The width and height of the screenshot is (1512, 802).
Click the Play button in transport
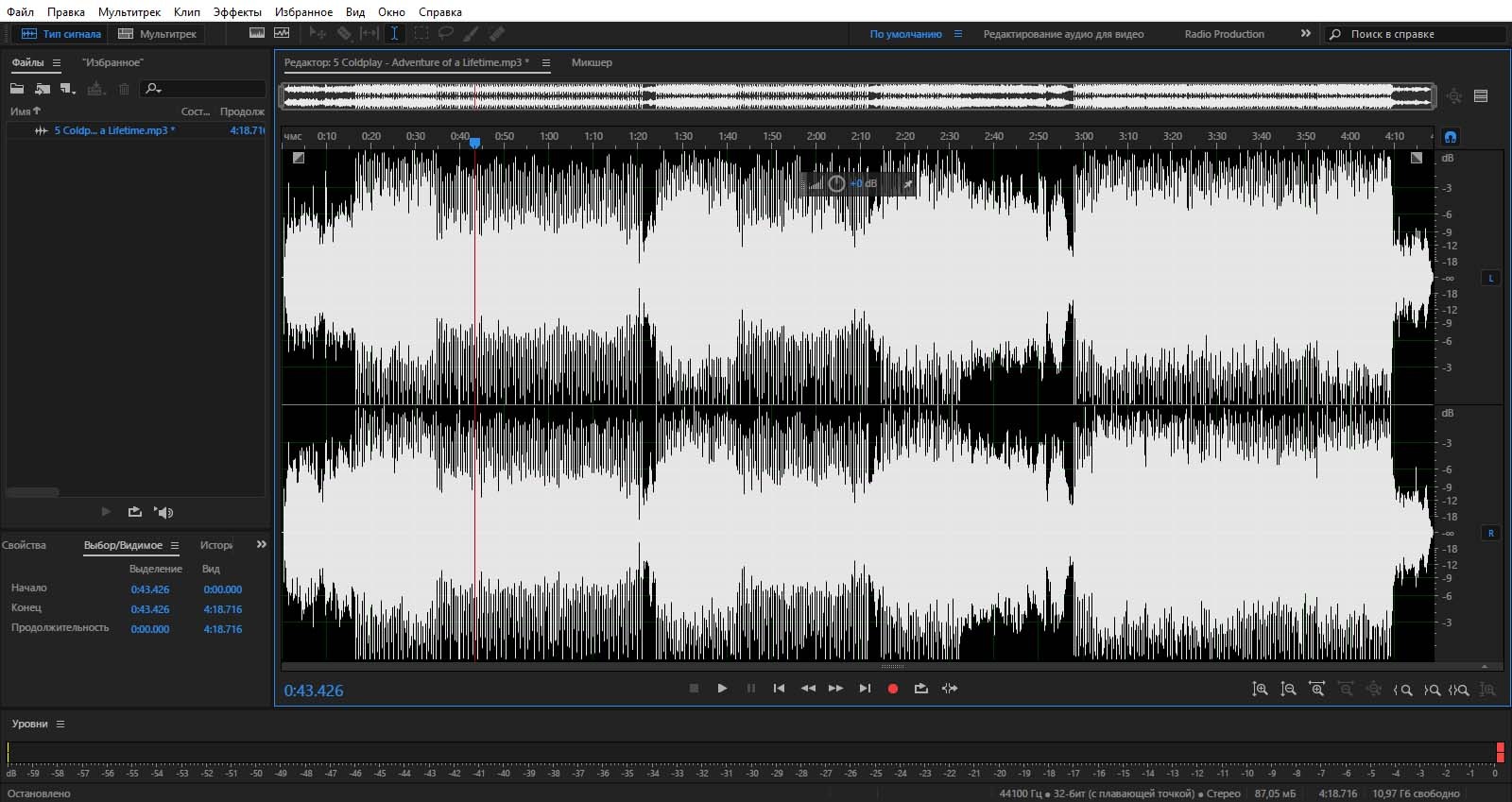pyautogui.click(x=722, y=689)
